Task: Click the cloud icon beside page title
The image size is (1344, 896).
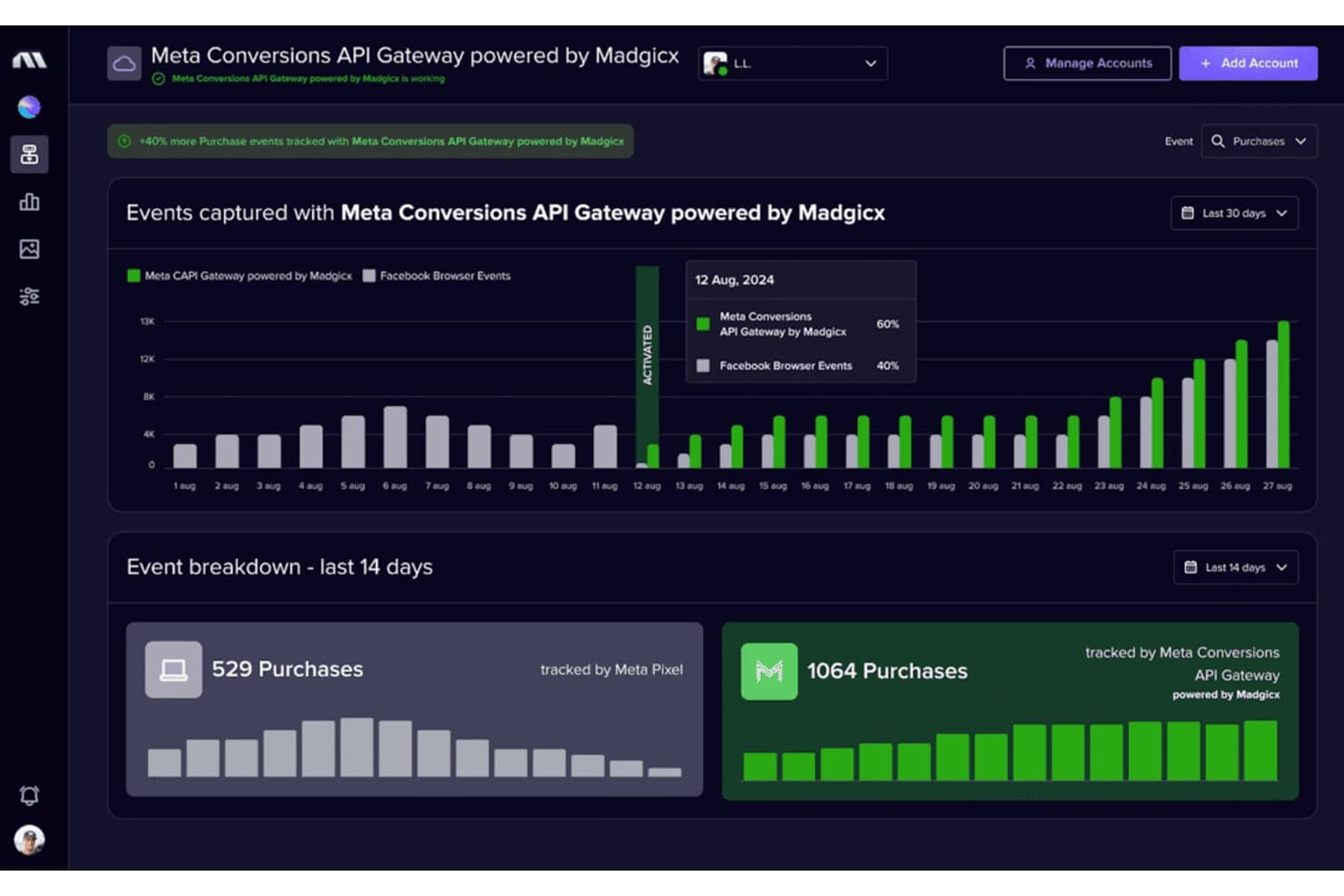Action: coord(124,64)
